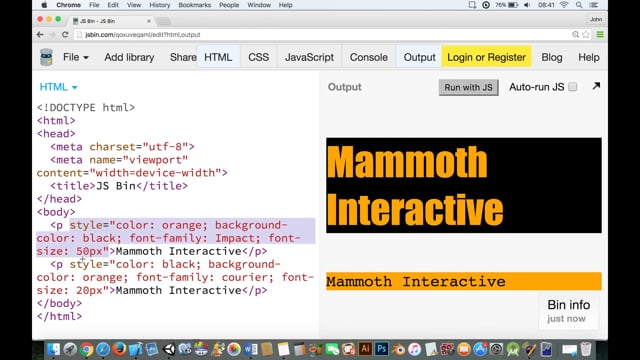The image size is (640, 360).
Task: Click the closing html tag line
Action: coord(59,316)
